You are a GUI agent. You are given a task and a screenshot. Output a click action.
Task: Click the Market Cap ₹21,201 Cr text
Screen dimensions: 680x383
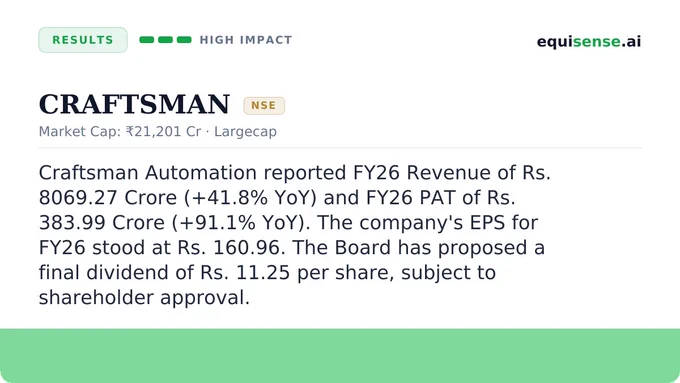[x=120, y=131]
